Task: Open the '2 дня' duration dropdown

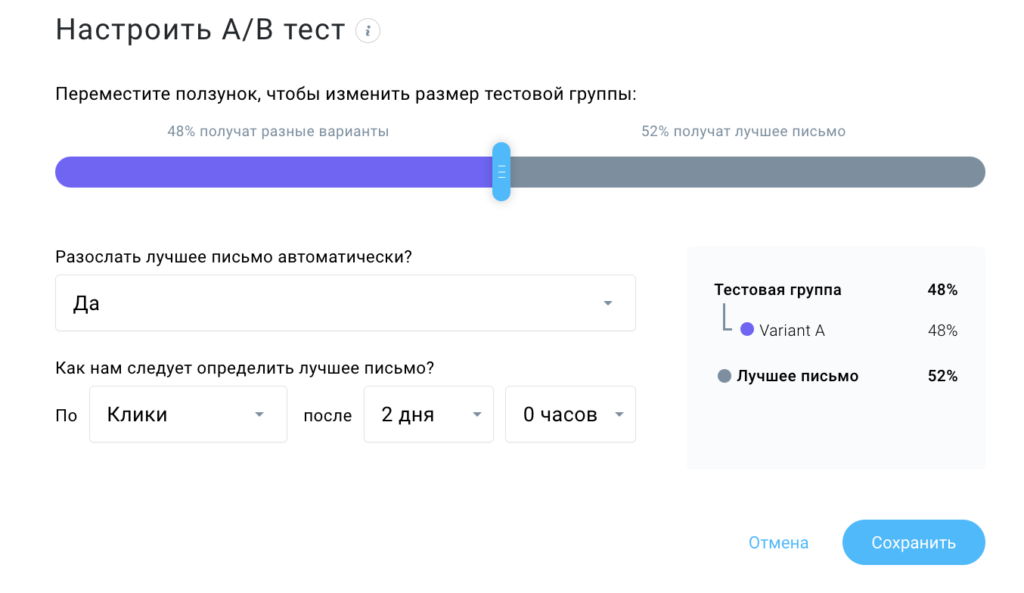Action: (x=428, y=415)
